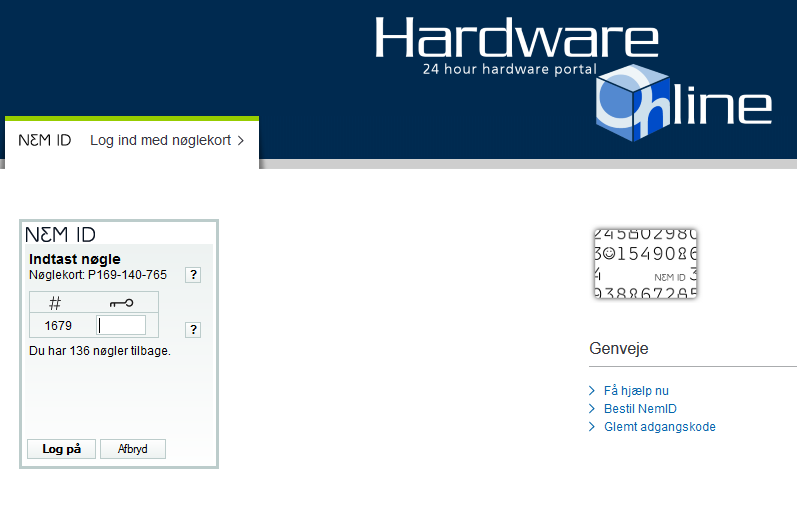Open the Få hjælp nu link
Image resolution: width=797 pixels, height=524 pixels.
(x=636, y=391)
